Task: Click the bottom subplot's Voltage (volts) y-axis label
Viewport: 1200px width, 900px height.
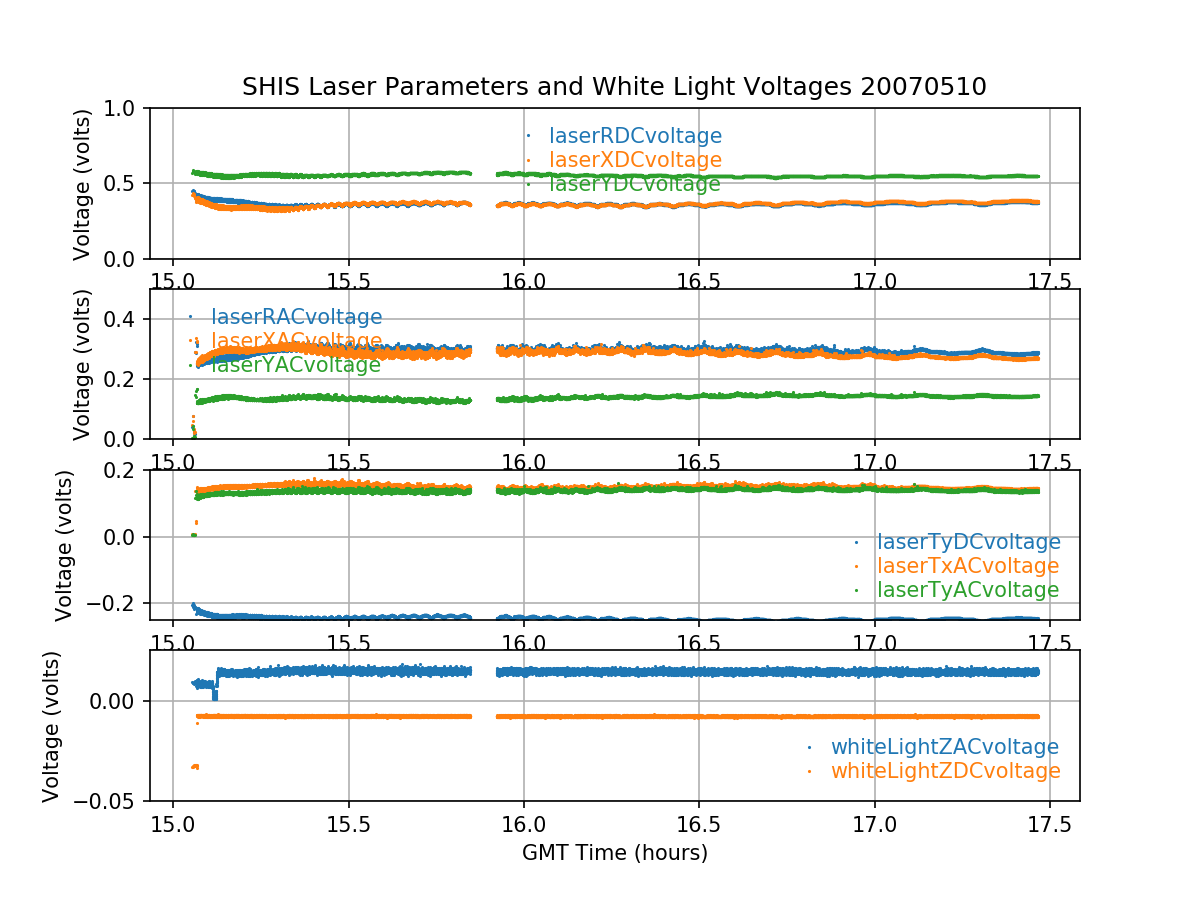Action: [51, 726]
